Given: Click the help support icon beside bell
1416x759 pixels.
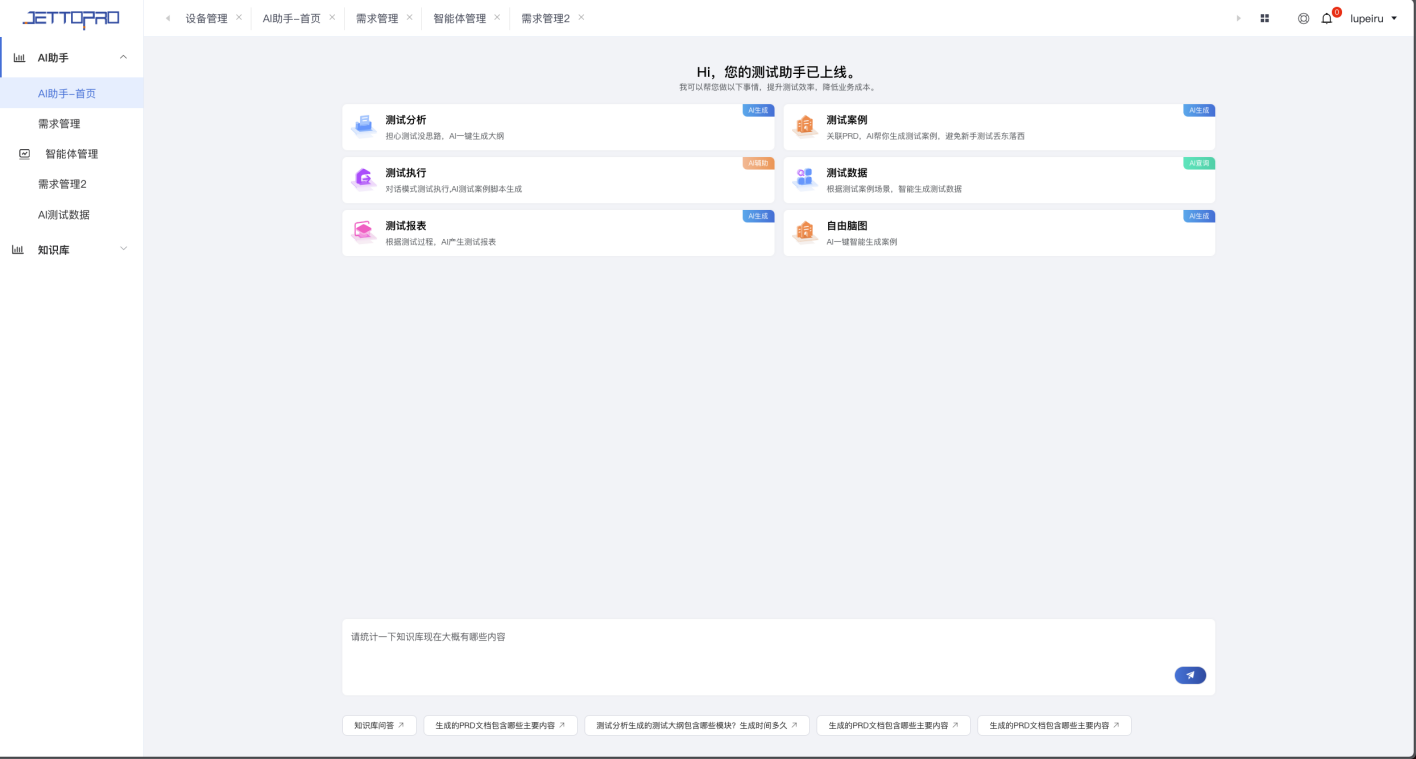Looking at the screenshot, I should pyautogui.click(x=1303, y=18).
